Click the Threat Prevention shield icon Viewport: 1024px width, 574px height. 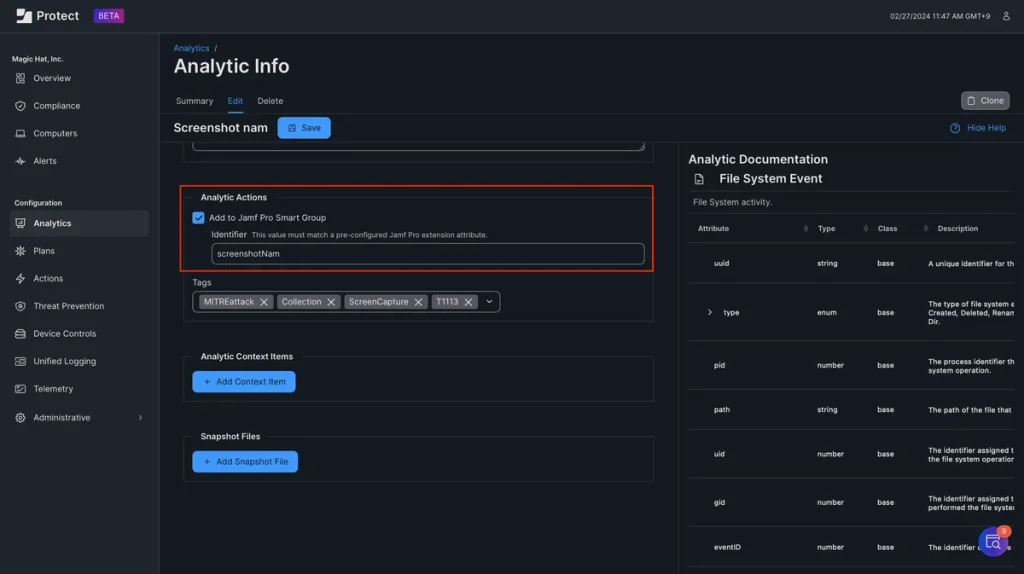pyautogui.click(x=21, y=306)
